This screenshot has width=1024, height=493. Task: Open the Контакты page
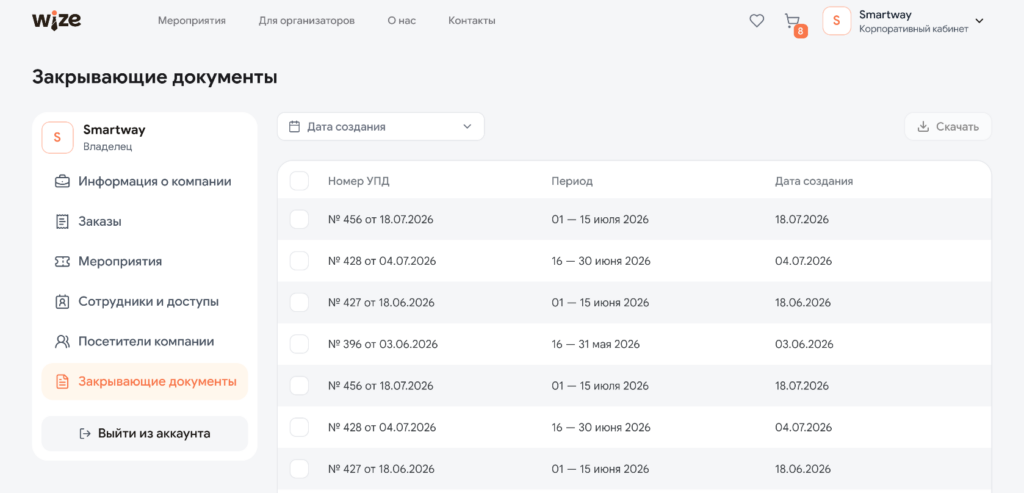tap(472, 21)
